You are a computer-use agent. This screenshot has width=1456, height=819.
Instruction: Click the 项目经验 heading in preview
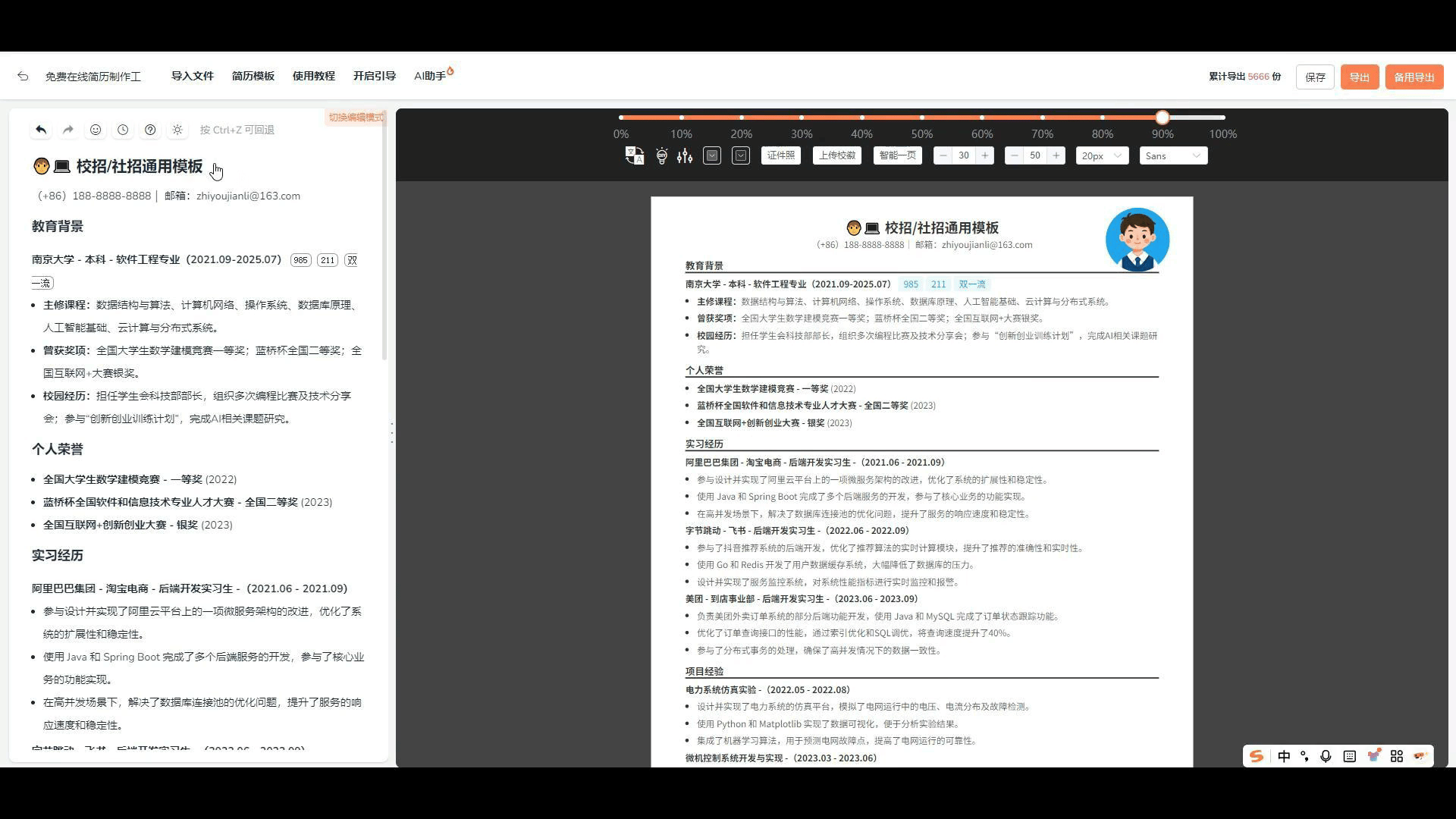(x=704, y=672)
